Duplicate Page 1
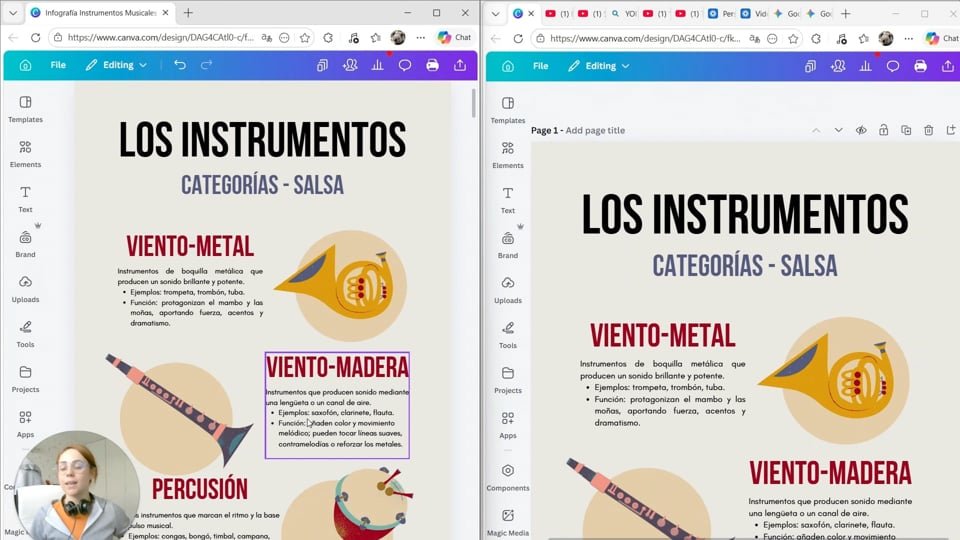The height and width of the screenshot is (540, 960). click(906, 130)
